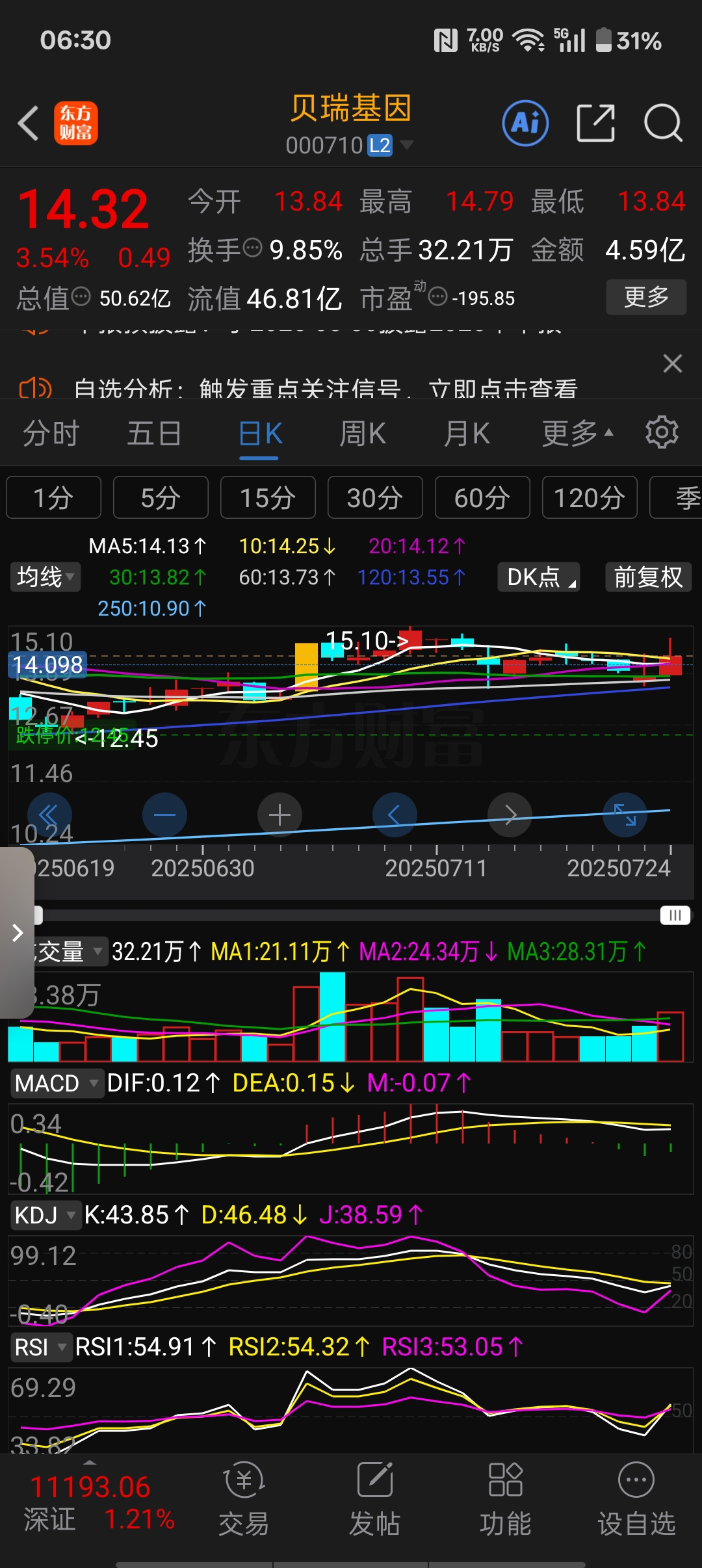Tap the share export icon
This screenshot has height=1568, width=702.
(596, 123)
